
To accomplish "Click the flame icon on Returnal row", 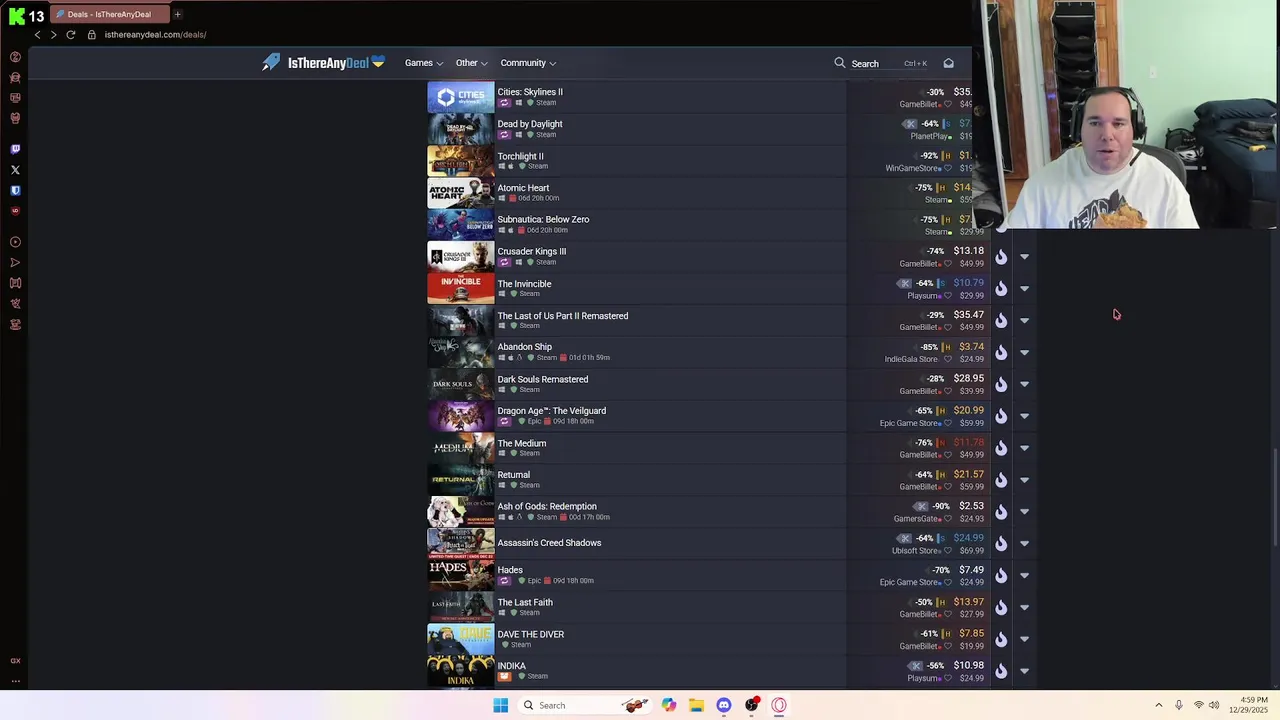I will [1000, 480].
